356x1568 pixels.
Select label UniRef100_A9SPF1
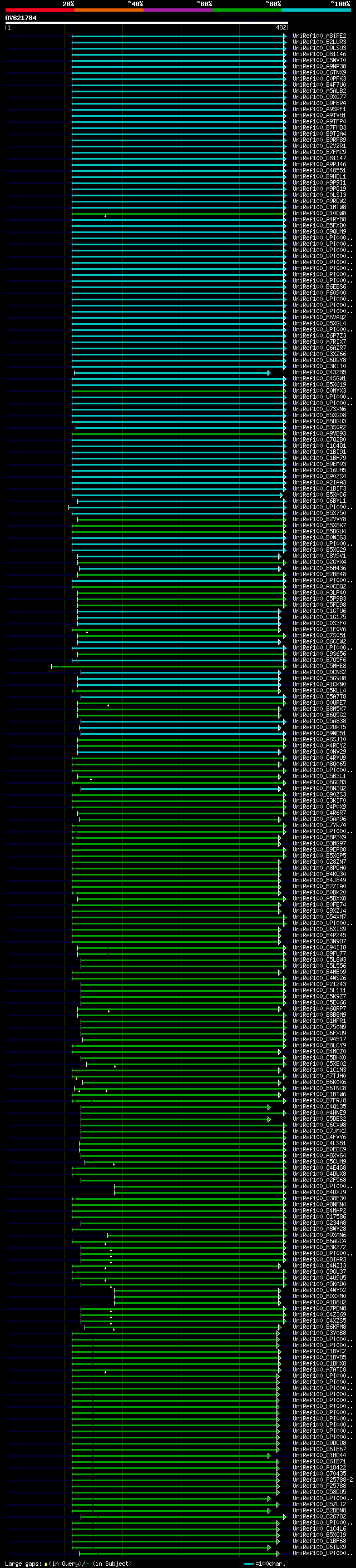pyautogui.click(x=319, y=110)
